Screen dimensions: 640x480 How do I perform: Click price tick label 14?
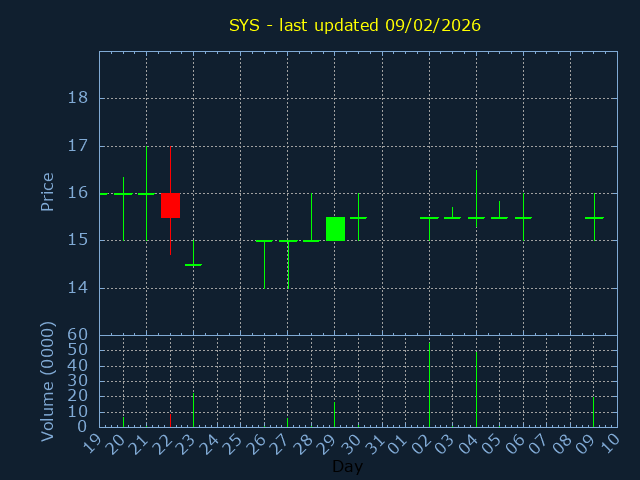pos(77,288)
